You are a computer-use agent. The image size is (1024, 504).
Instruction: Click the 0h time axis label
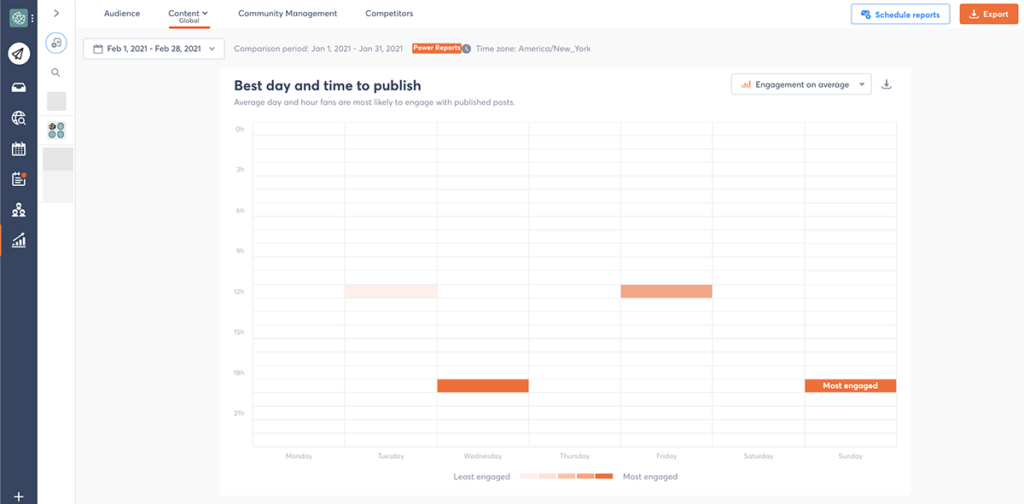[x=240, y=129]
